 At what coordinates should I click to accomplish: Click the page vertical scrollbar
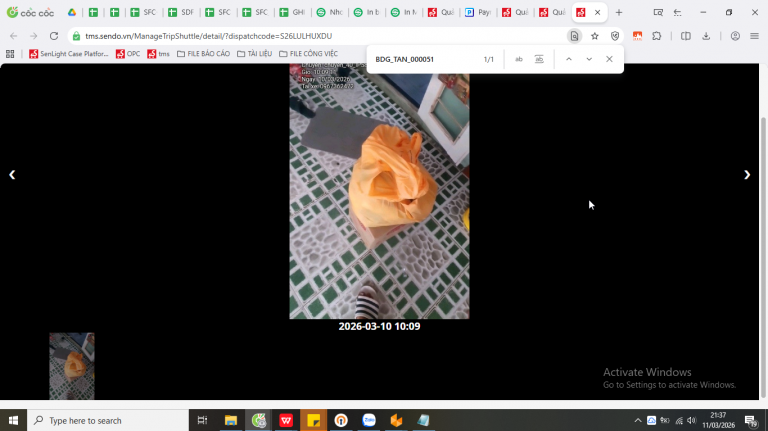coord(763,257)
